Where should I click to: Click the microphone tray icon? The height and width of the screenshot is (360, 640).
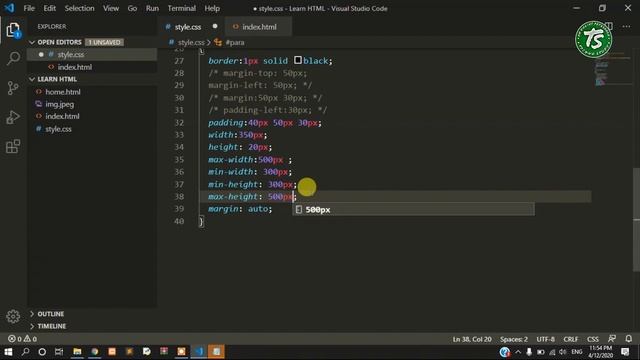tap(529, 352)
